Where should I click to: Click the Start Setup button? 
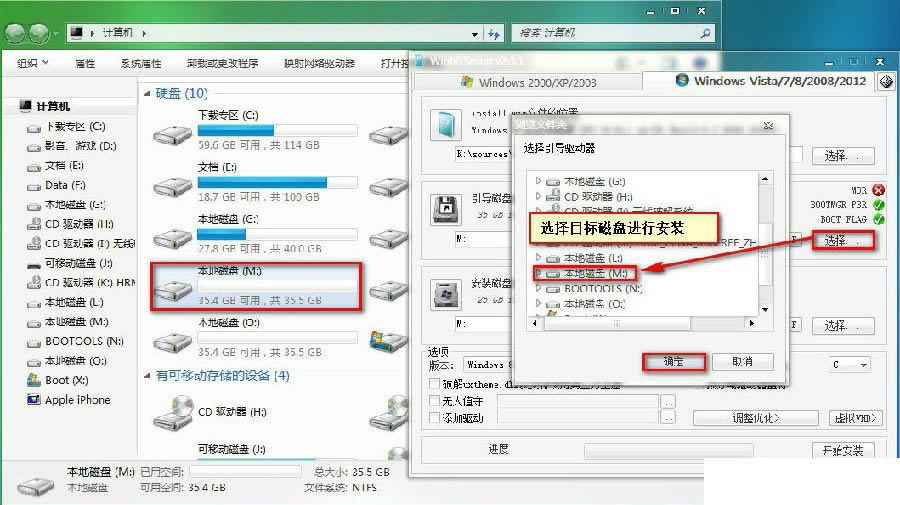[x=843, y=450]
